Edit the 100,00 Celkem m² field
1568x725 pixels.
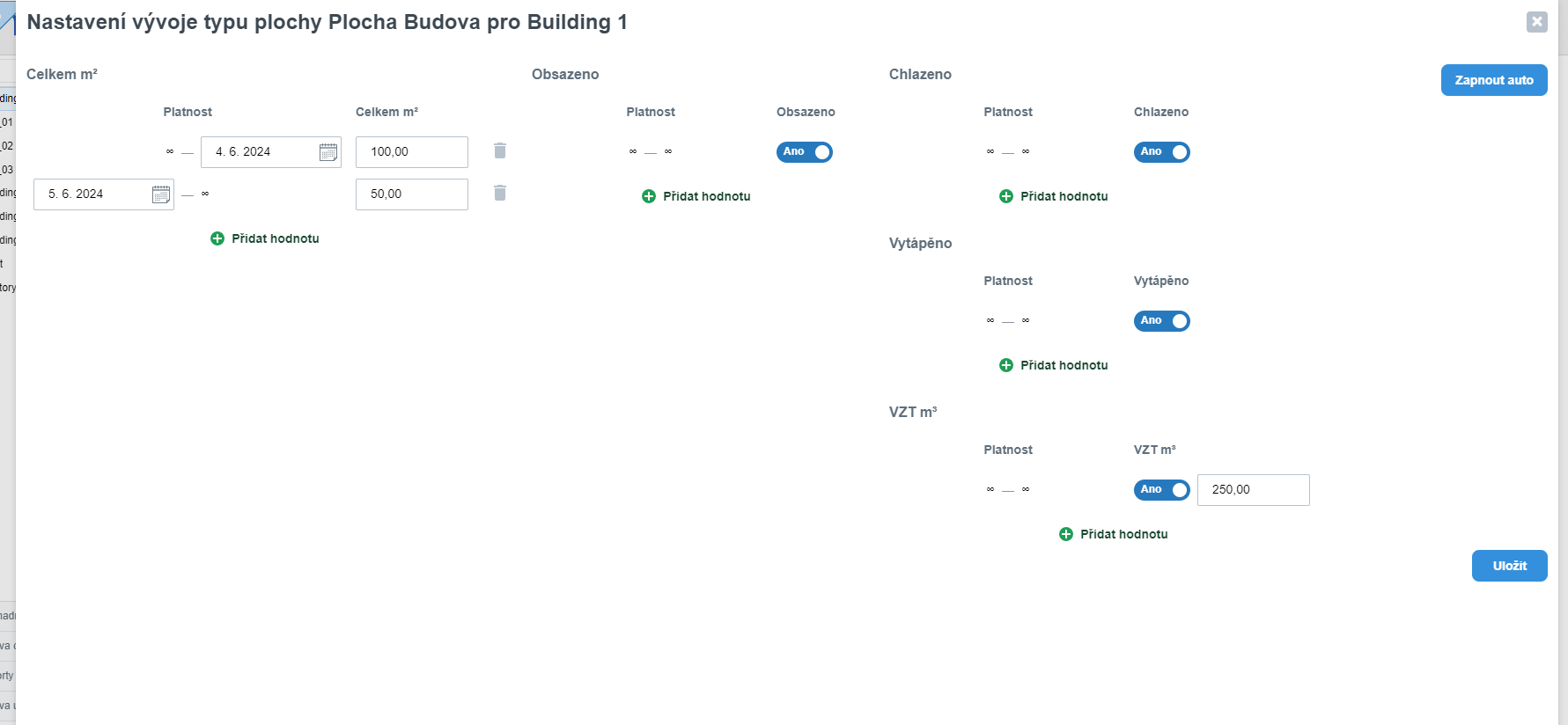[x=411, y=152]
